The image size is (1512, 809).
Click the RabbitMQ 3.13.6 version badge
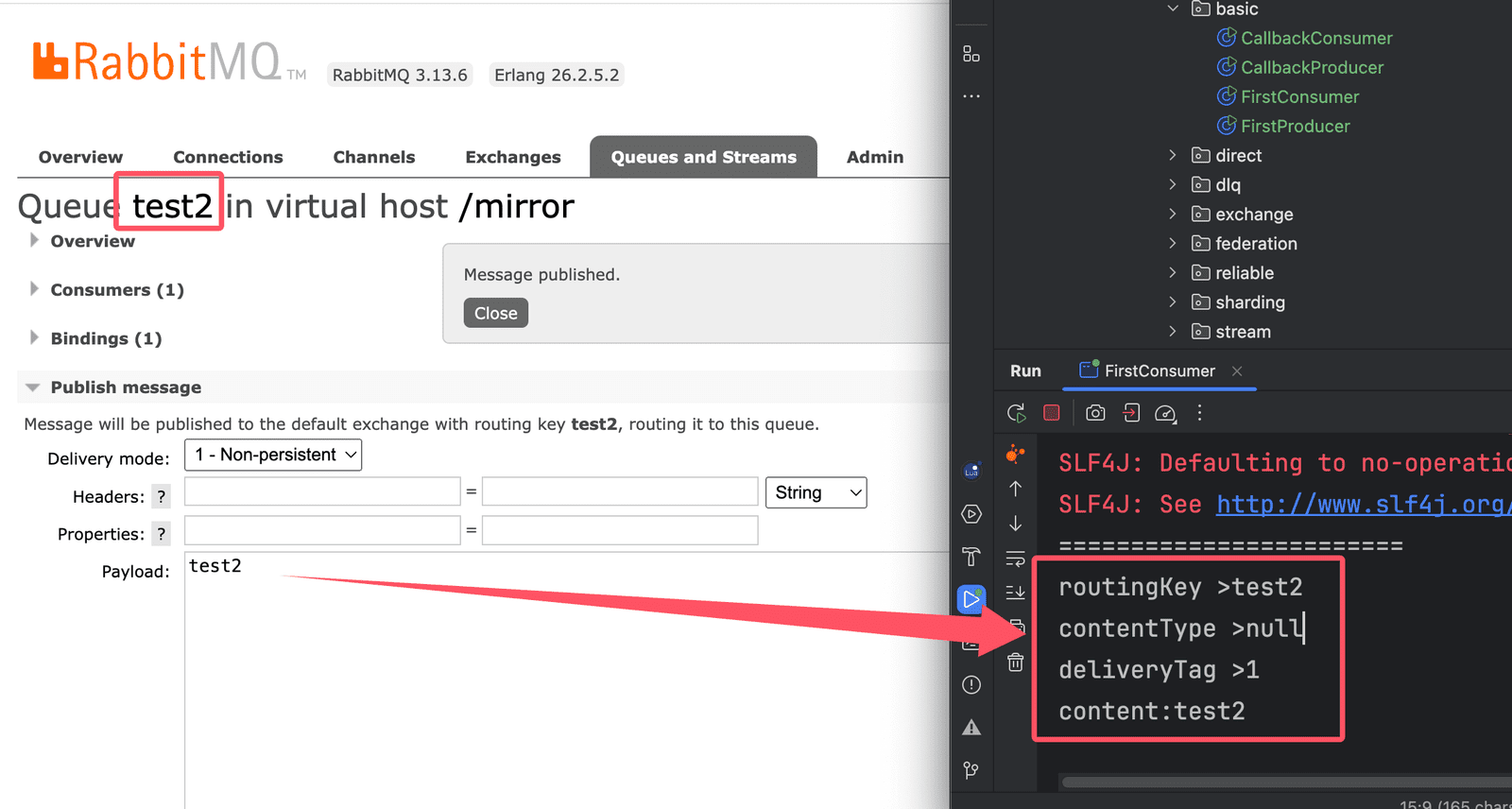pos(400,75)
